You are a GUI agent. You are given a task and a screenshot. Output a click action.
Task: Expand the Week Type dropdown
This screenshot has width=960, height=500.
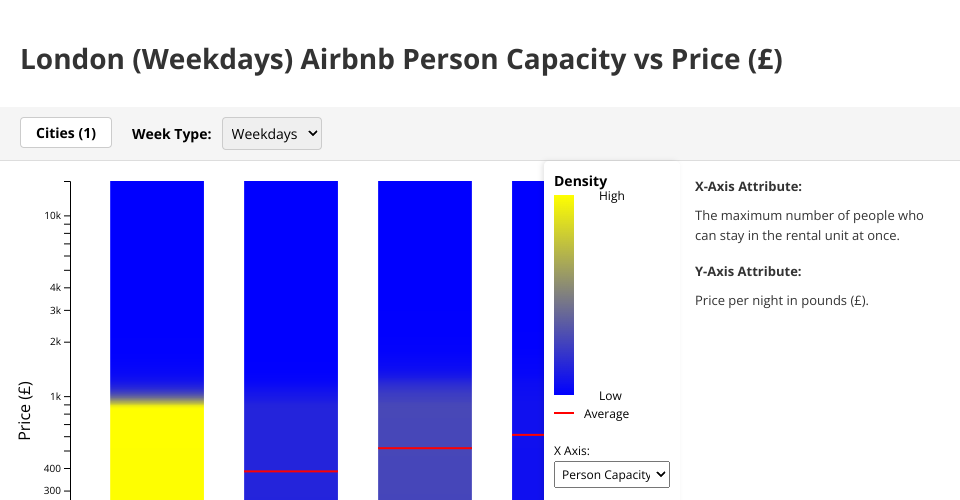pyautogui.click(x=272, y=133)
